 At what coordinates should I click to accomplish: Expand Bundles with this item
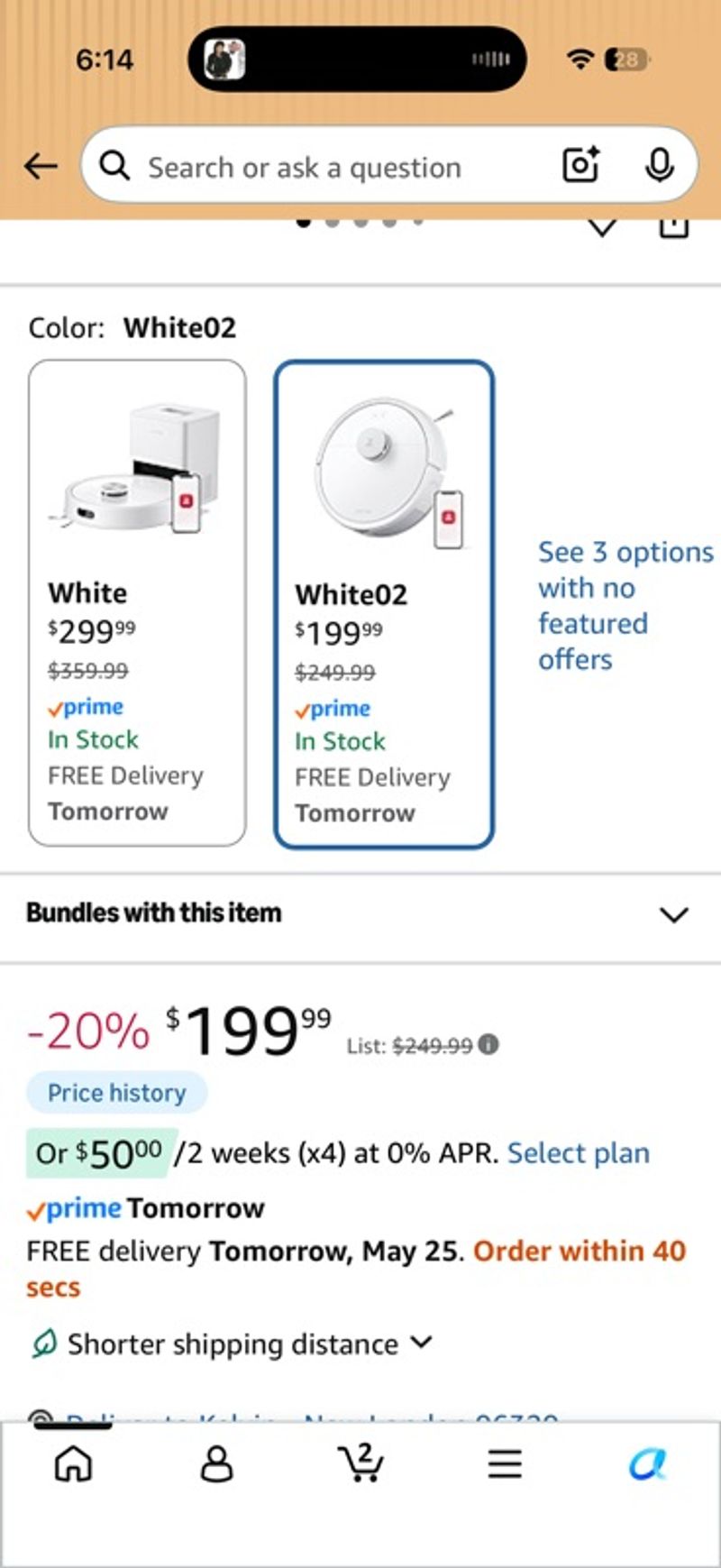click(x=360, y=913)
